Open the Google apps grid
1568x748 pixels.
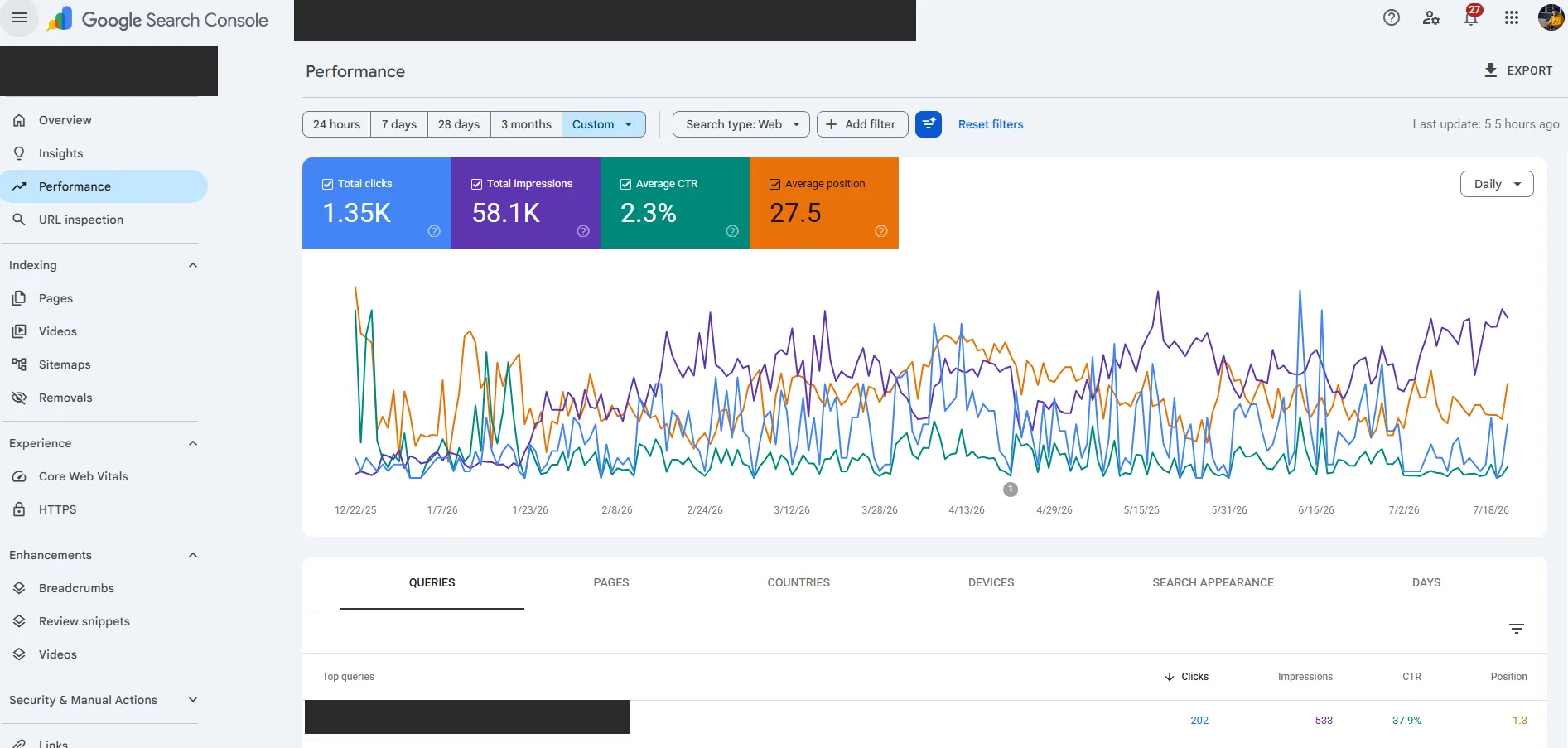coord(1512,17)
